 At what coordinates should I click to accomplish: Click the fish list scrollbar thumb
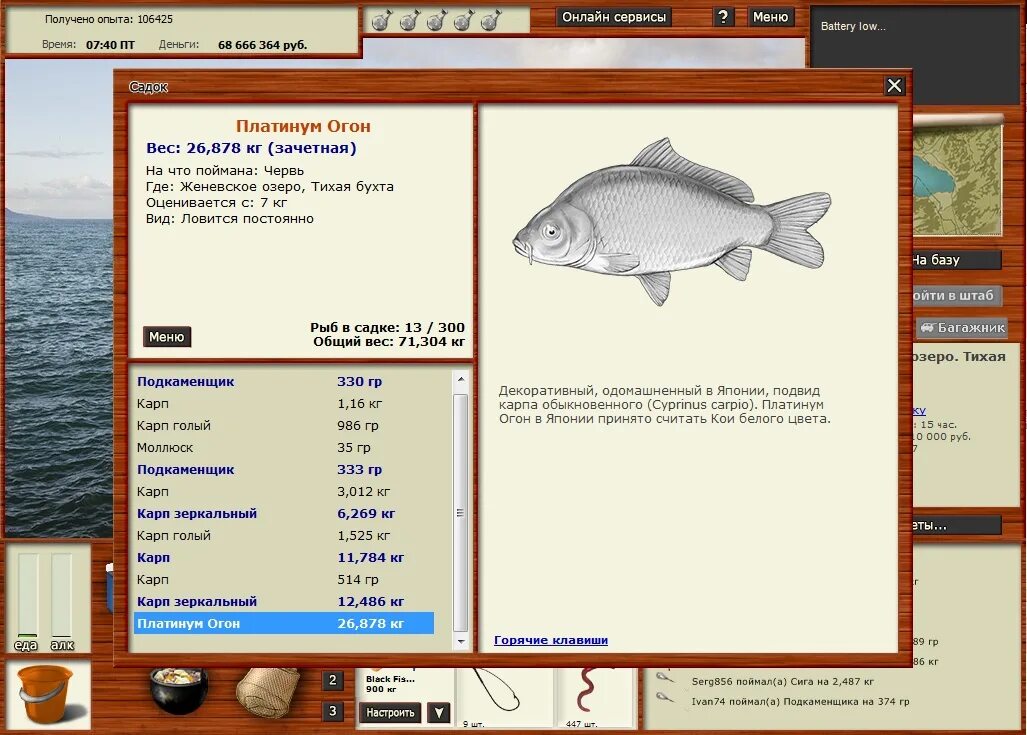click(460, 513)
